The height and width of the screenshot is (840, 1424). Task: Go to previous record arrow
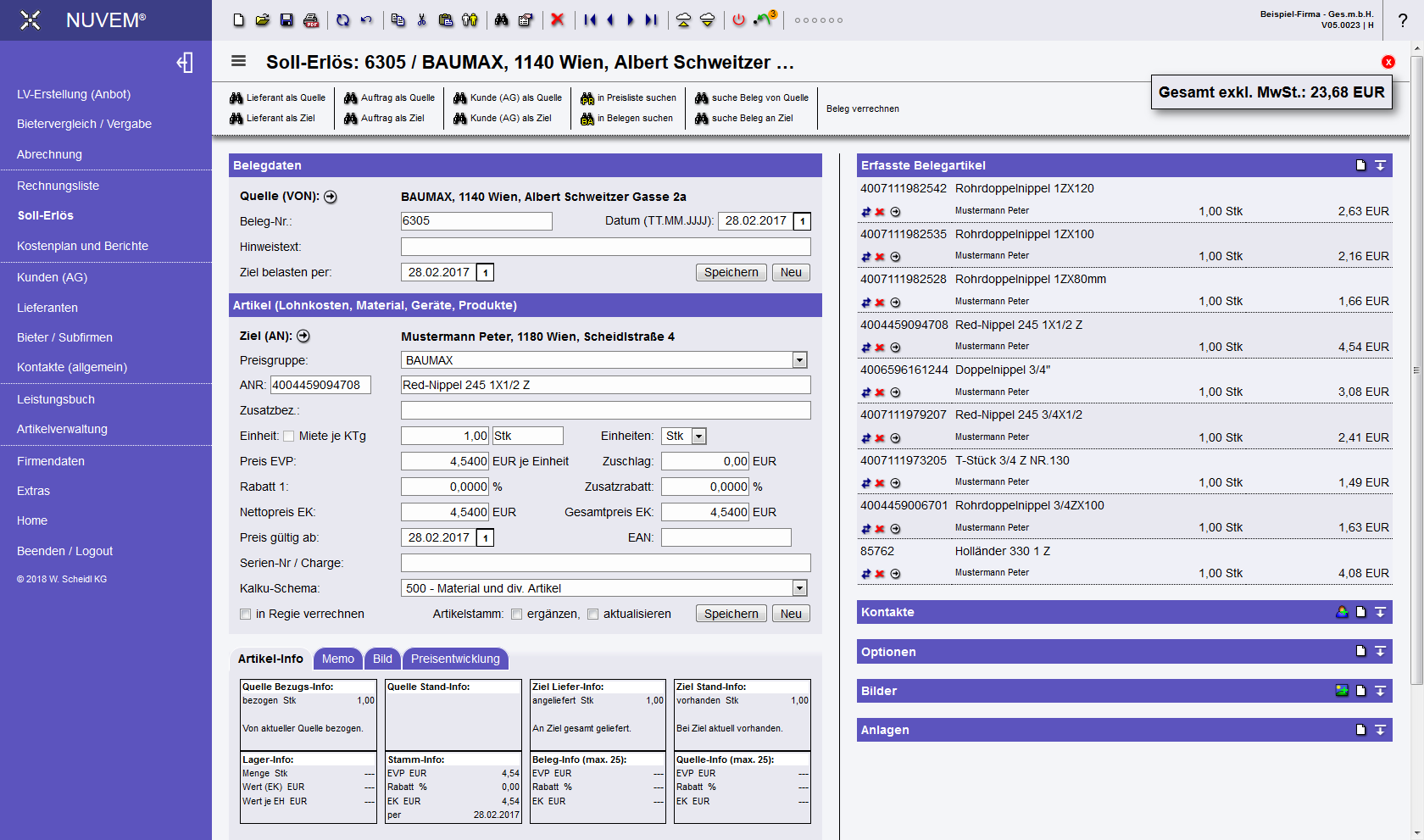[610, 19]
